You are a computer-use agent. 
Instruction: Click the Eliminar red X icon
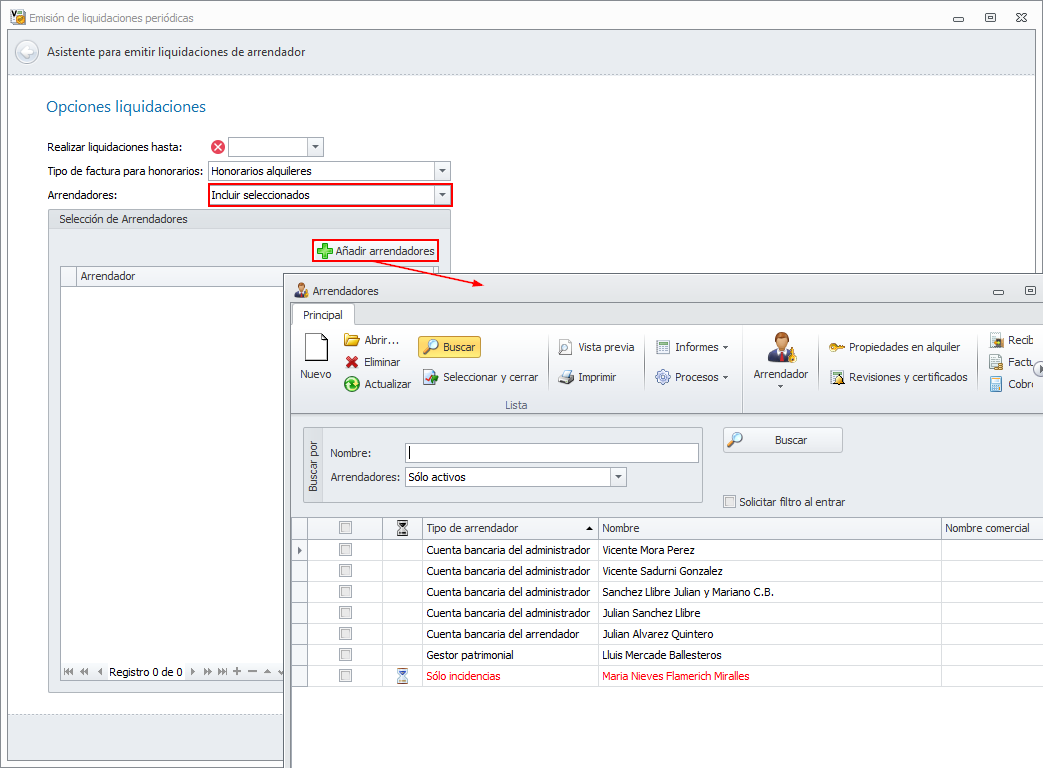click(x=352, y=362)
